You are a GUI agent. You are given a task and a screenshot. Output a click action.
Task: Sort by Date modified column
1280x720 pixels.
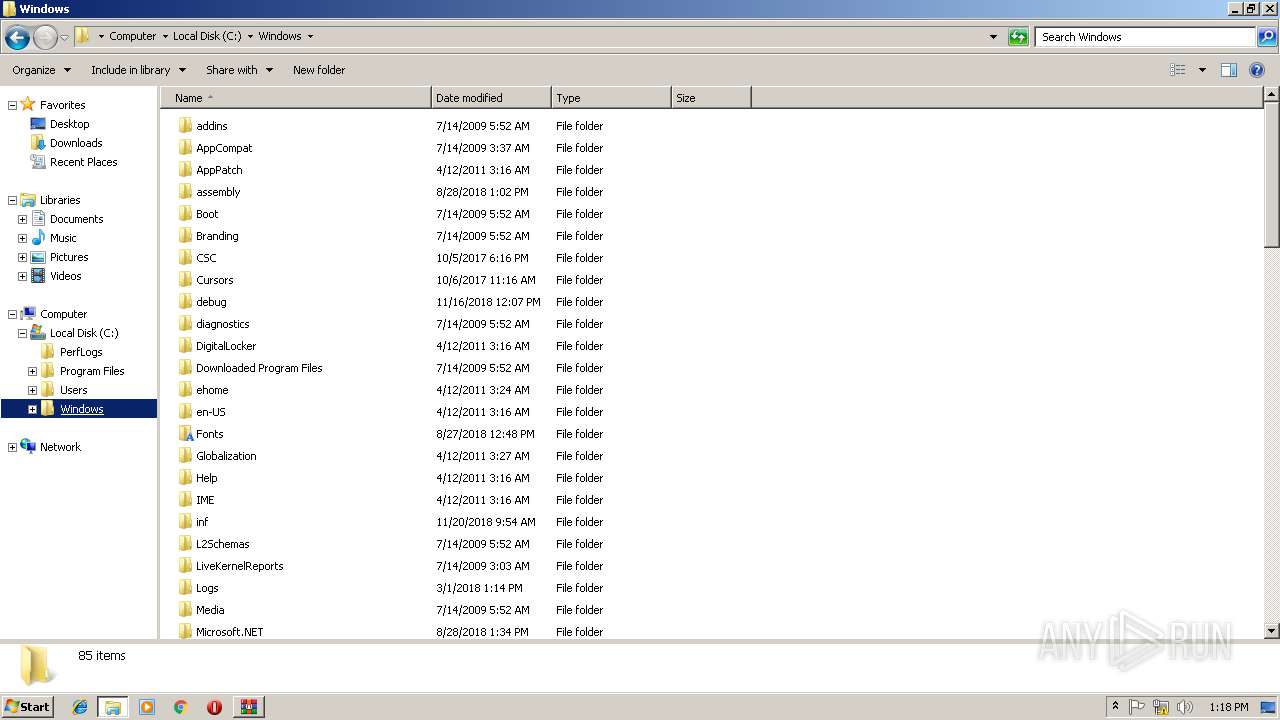tap(491, 98)
